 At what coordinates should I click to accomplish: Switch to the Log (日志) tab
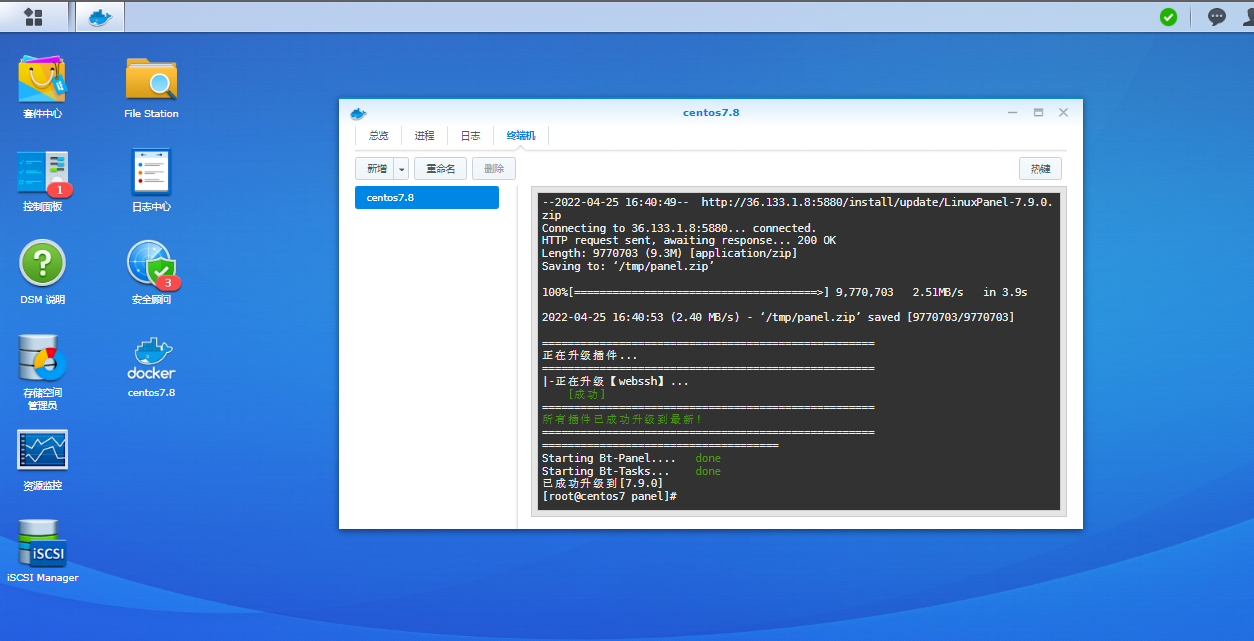pos(470,136)
